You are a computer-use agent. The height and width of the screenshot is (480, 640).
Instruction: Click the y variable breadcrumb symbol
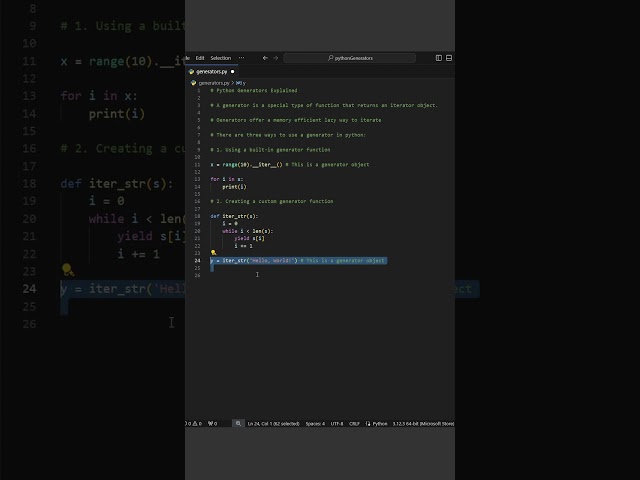pyautogui.click(x=241, y=83)
